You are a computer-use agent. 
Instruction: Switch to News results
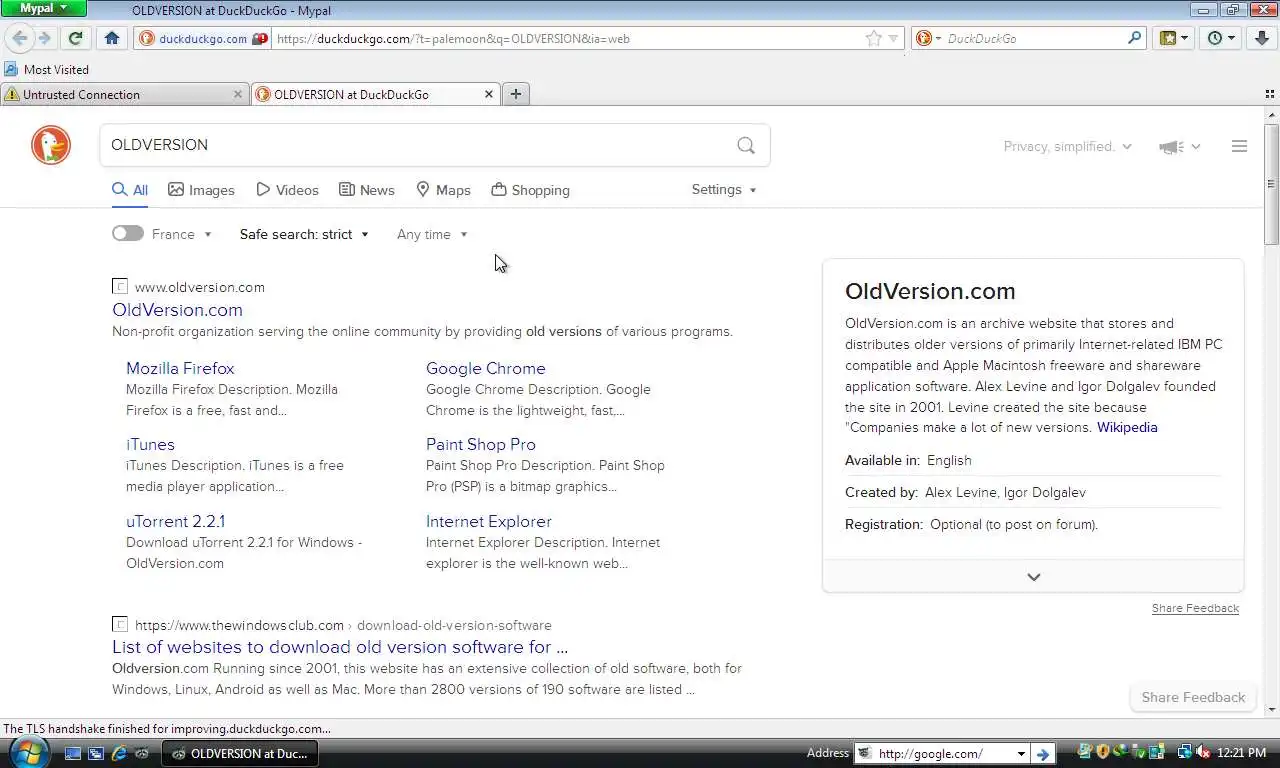coord(367,190)
